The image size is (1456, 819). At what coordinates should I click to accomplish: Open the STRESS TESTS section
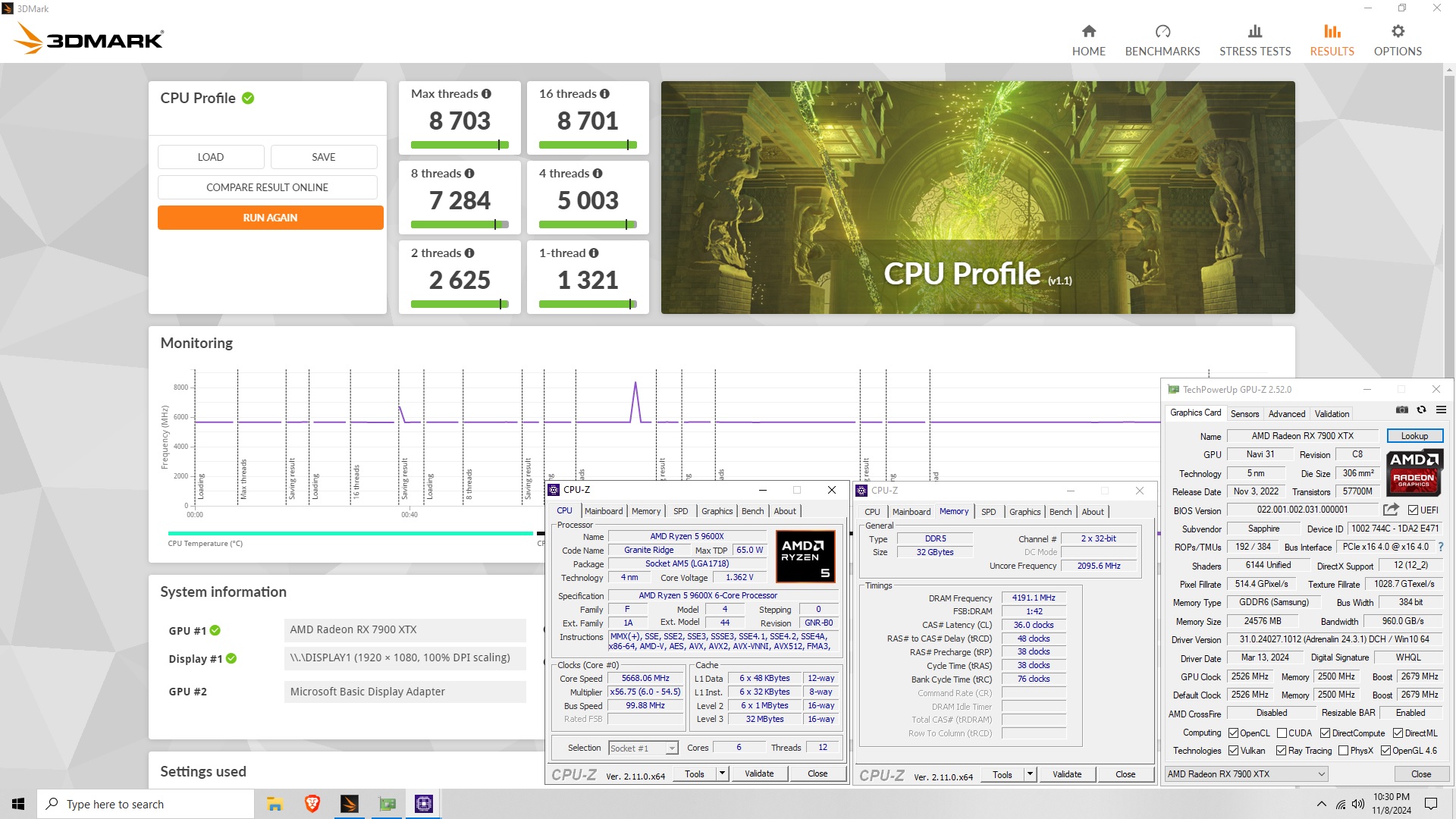point(1255,40)
